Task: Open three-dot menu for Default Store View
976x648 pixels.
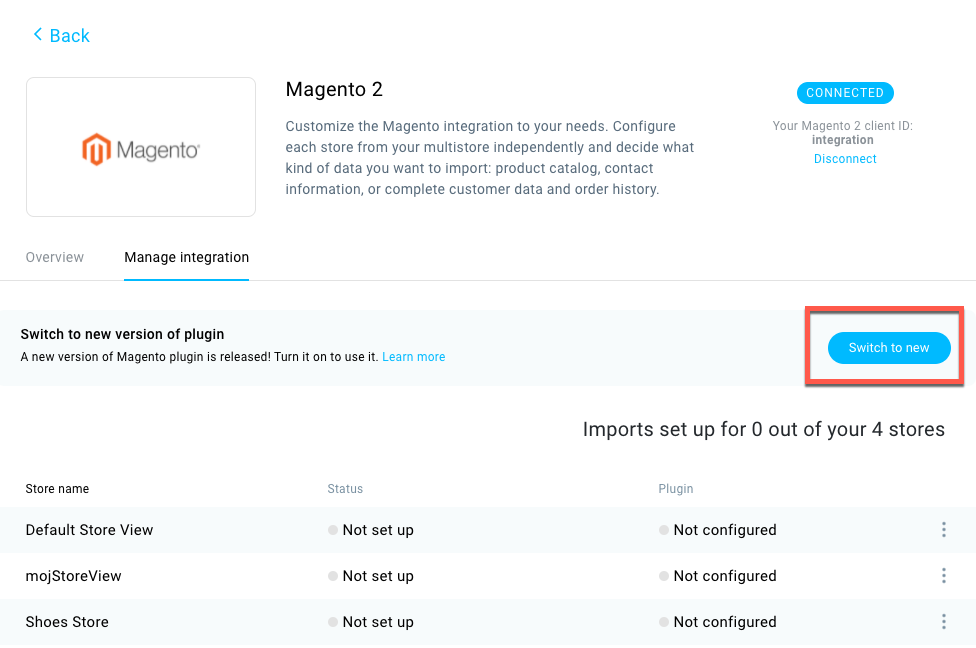Action: click(x=944, y=530)
